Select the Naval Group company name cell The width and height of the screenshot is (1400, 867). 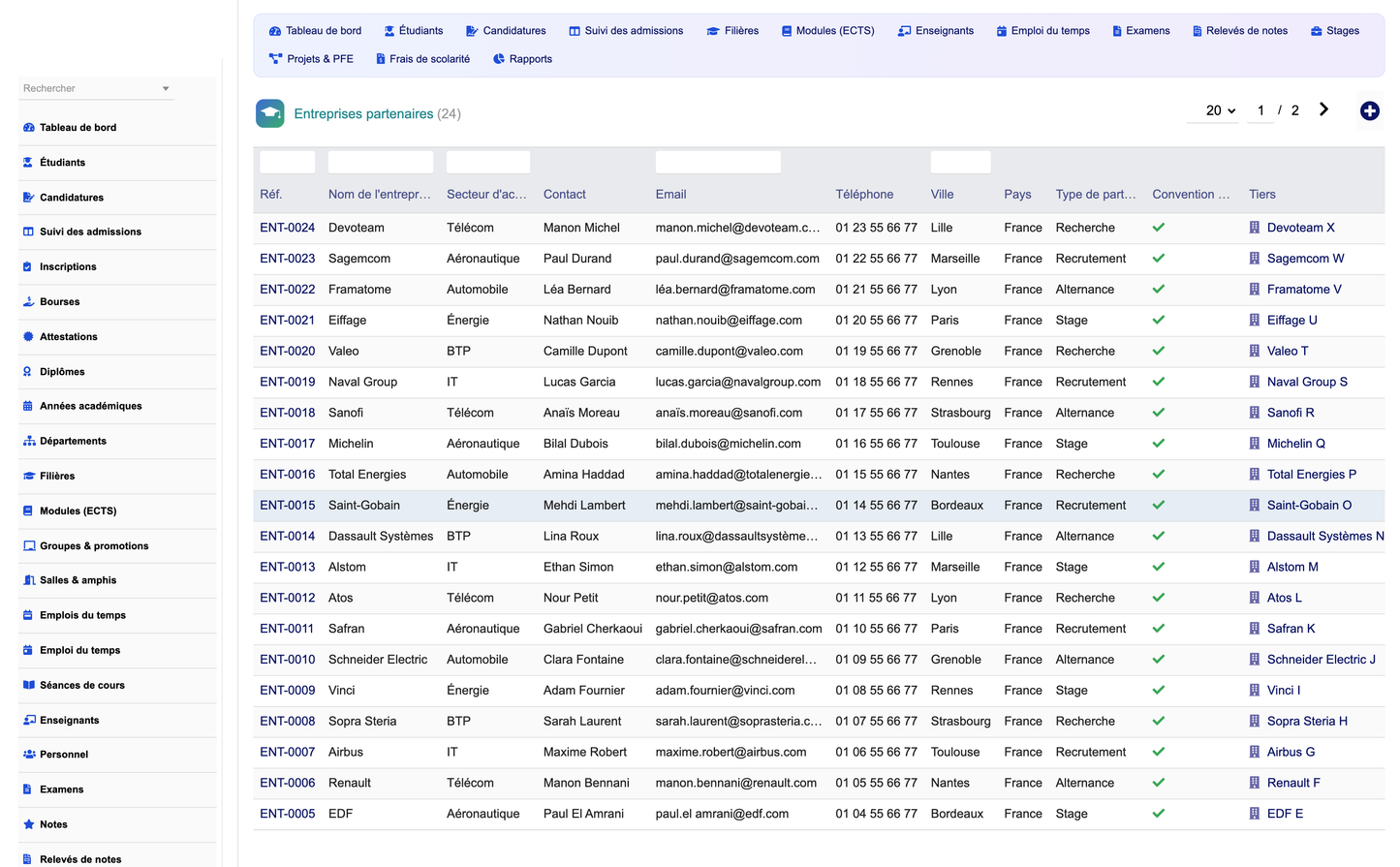(x=362, y=382)
